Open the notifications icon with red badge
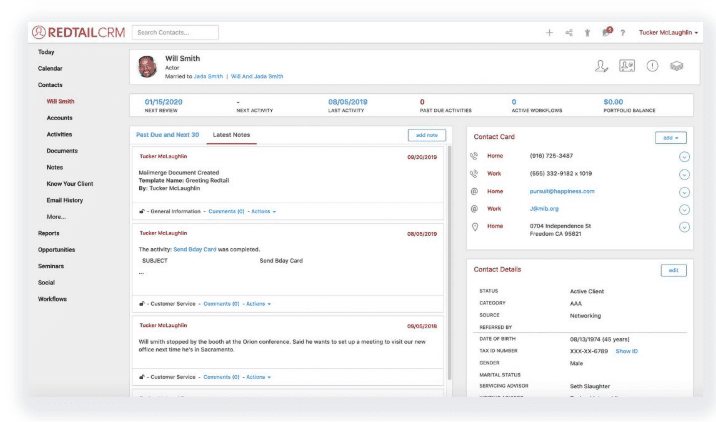 (605, 32)
